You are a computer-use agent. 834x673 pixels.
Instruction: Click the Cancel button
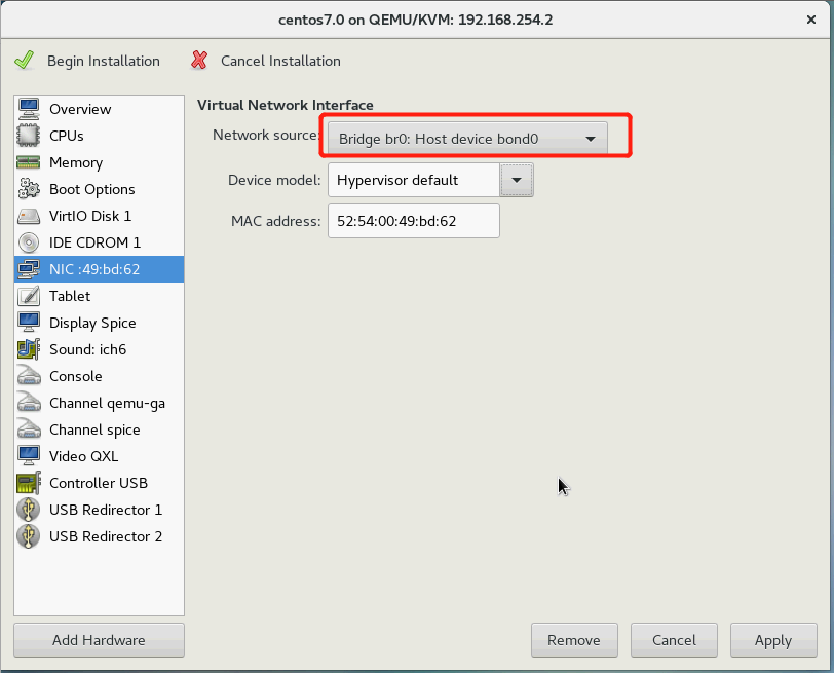[674, 641]
